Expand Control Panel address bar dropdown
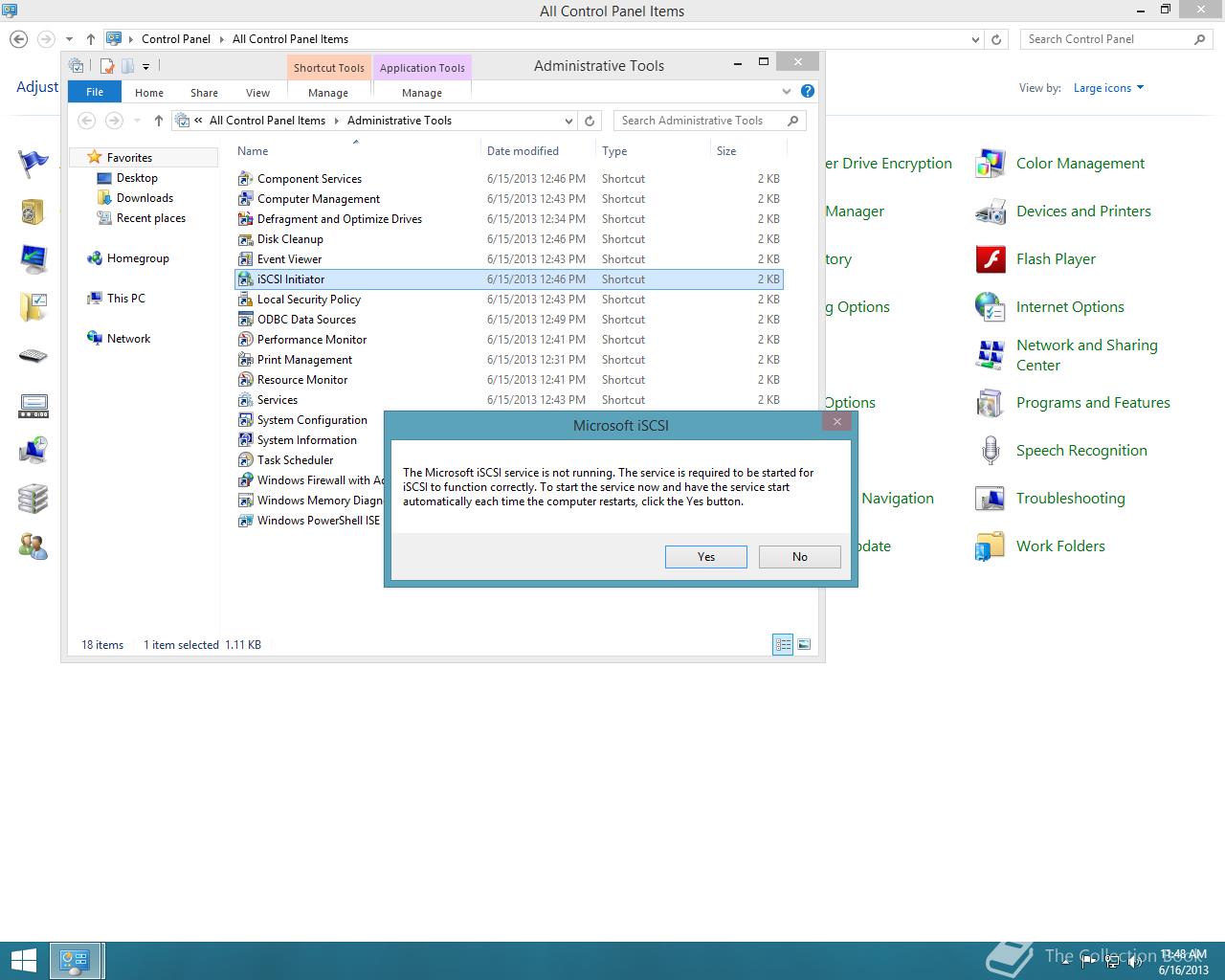Screen dimensions: 1225x980 coord(975,39)
